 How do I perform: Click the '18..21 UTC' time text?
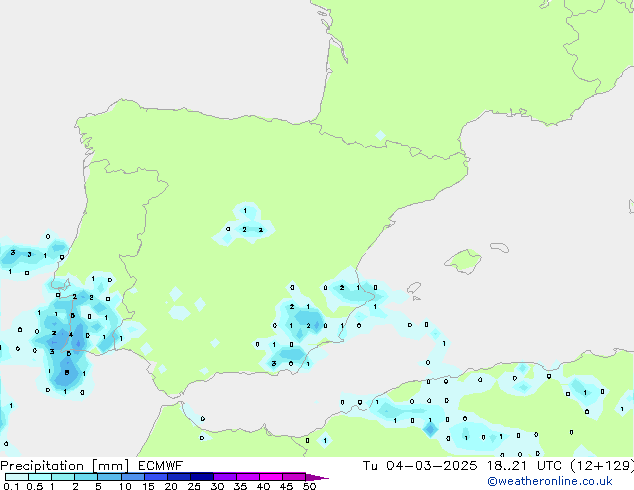(524, 466)
